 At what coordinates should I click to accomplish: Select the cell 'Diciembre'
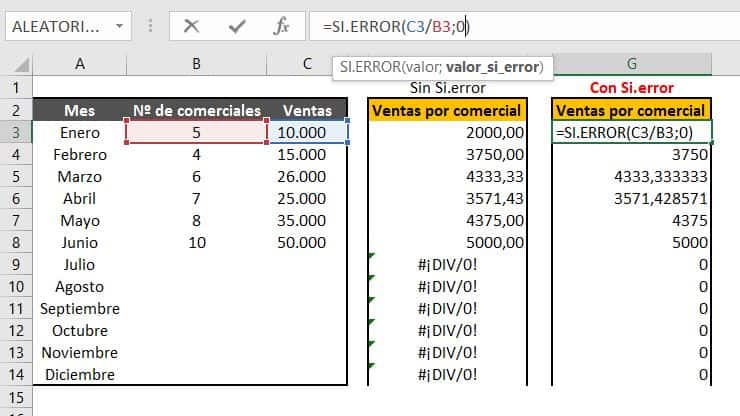coord(80,374)
